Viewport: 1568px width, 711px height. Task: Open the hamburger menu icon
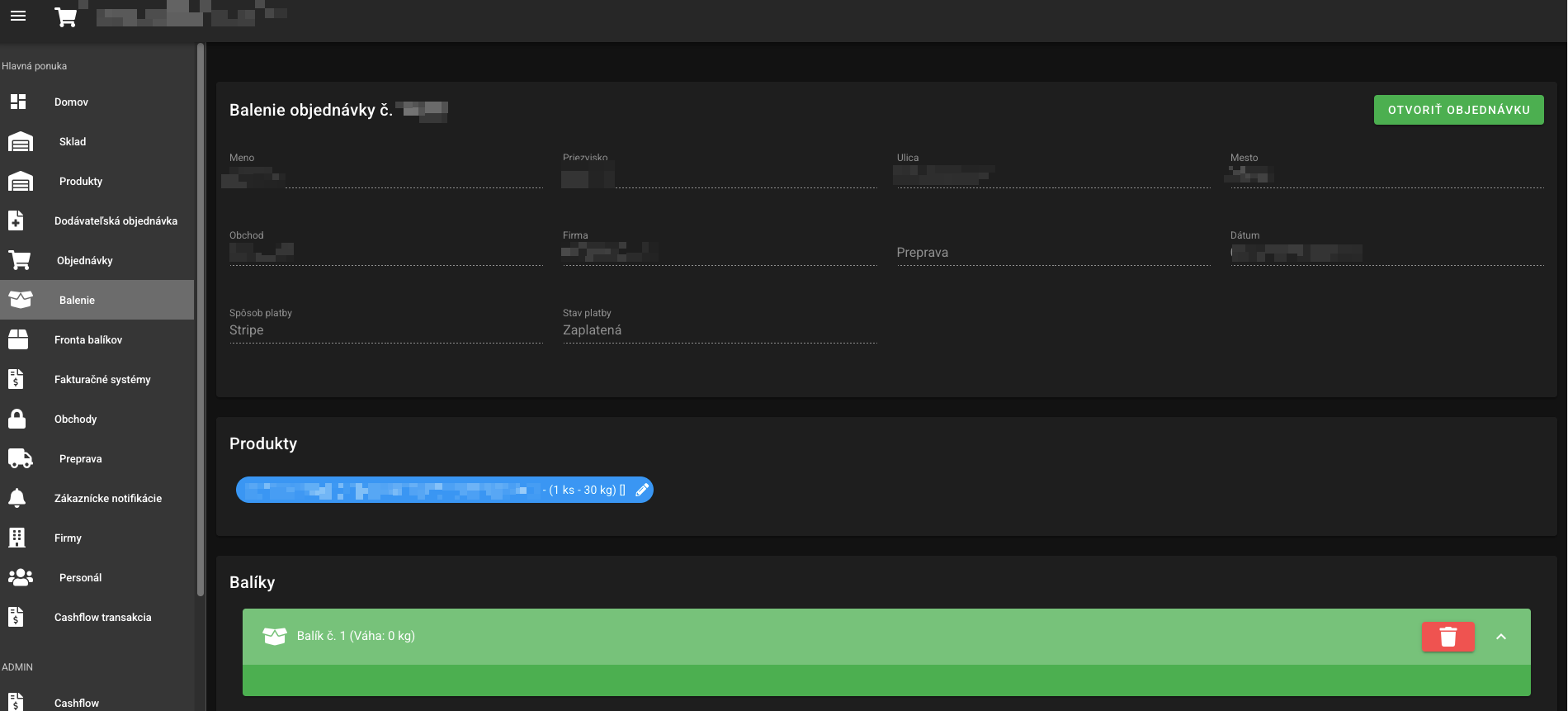point(18,16)
